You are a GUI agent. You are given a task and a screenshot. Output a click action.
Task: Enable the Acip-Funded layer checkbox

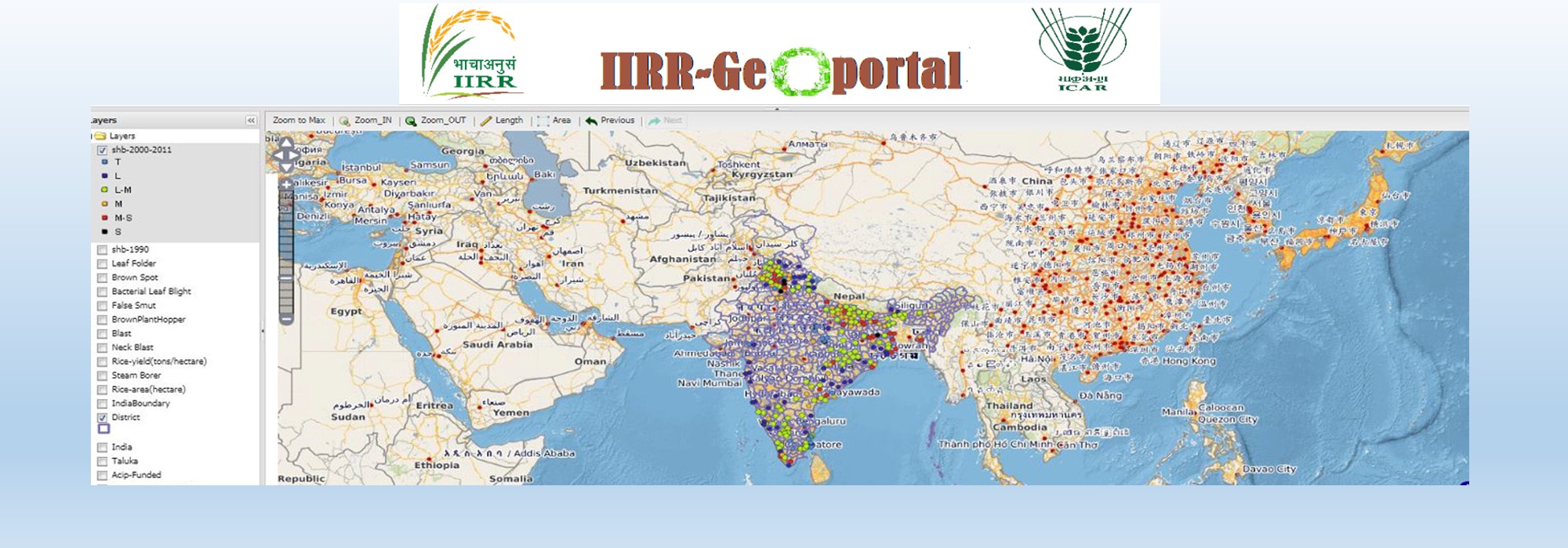[102, 475]
